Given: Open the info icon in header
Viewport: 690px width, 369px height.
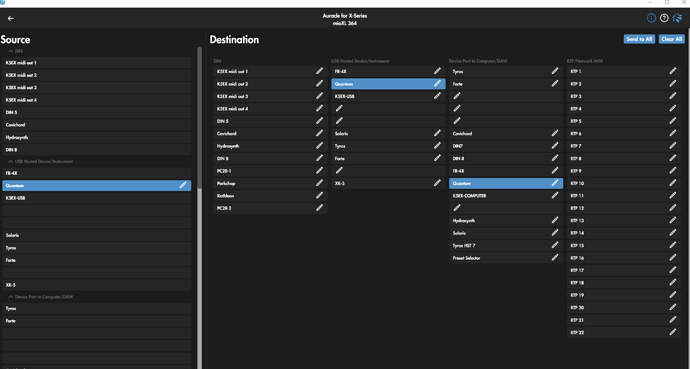Looking at the screenshot, I should [x=651, y=18].
